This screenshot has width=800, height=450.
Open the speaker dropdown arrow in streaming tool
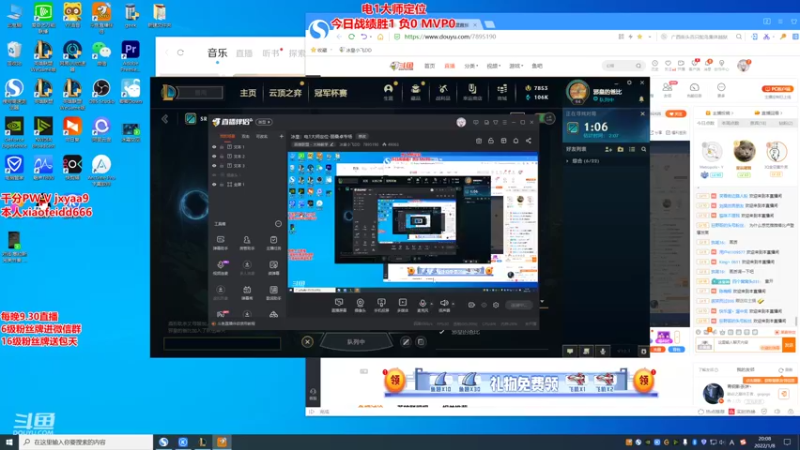[454, 304]
